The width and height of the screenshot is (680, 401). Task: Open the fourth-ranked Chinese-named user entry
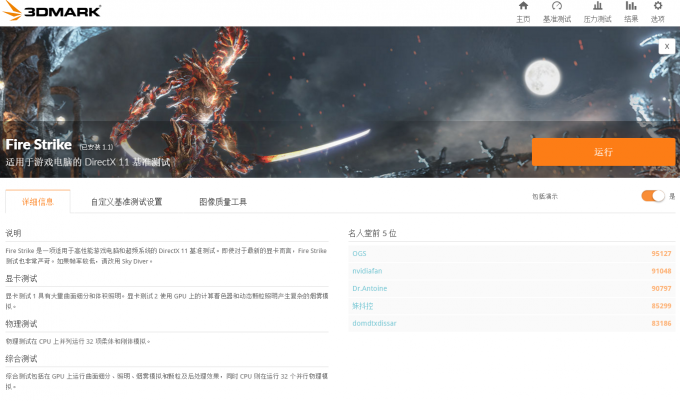tap(363, 306)
